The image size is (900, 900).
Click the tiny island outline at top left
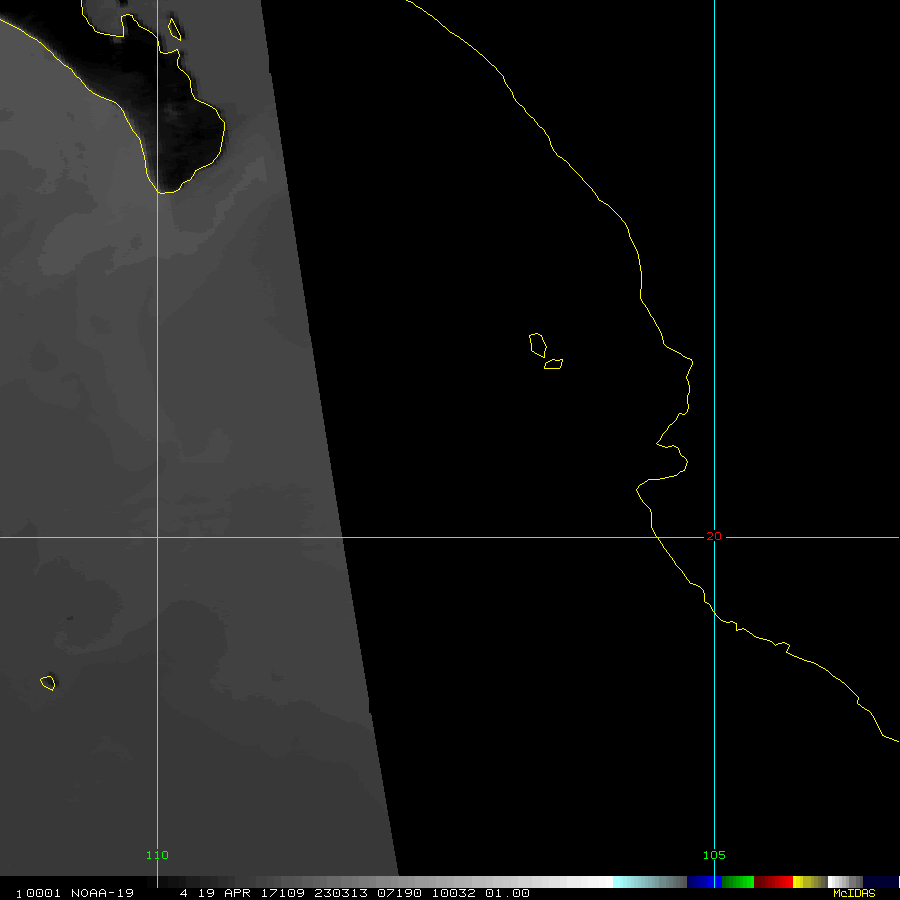point(175,29)
